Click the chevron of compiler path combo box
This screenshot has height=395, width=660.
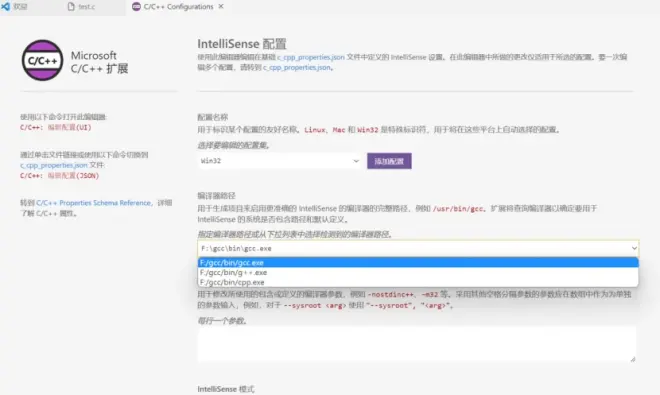click(633, 248)
